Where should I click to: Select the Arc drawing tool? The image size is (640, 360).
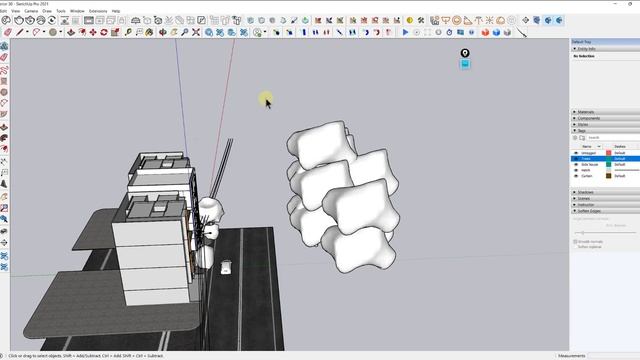click(x=36, y=32)
